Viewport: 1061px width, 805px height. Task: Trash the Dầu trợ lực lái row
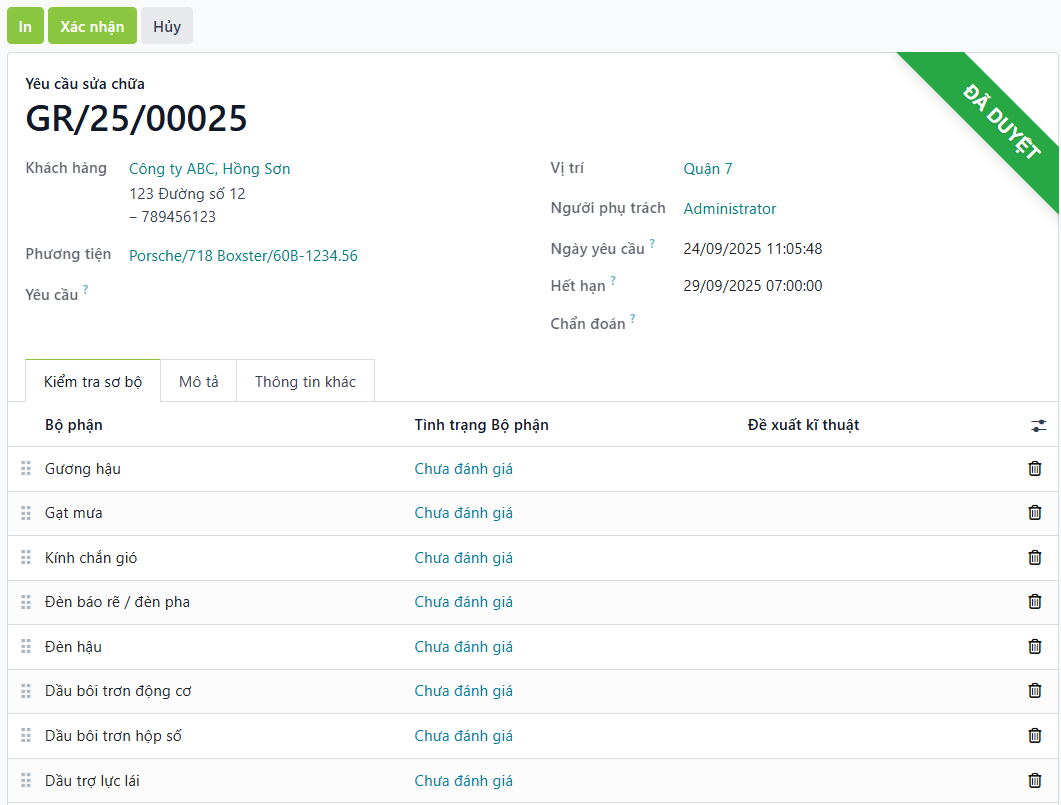click(1035, 780)
